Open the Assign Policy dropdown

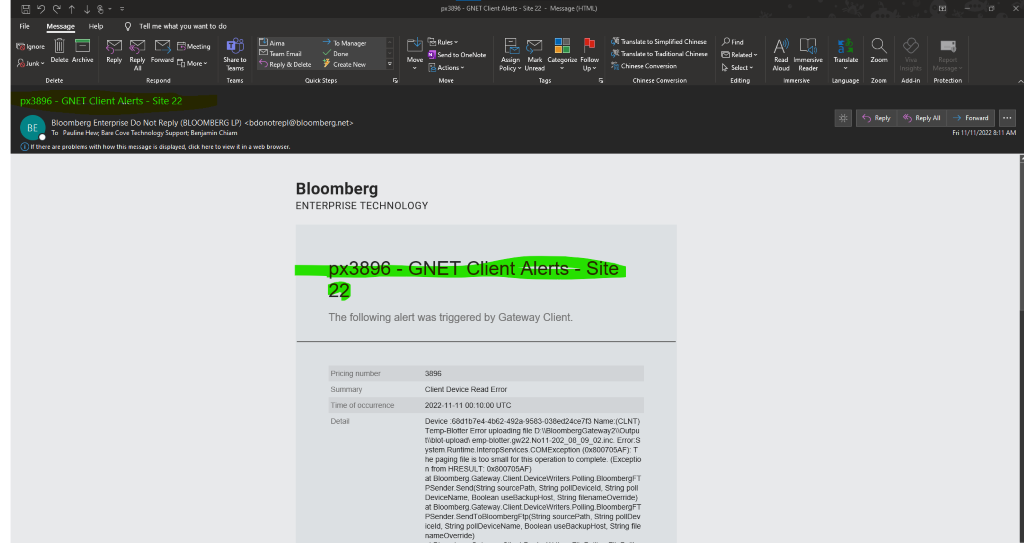(510, 54)
